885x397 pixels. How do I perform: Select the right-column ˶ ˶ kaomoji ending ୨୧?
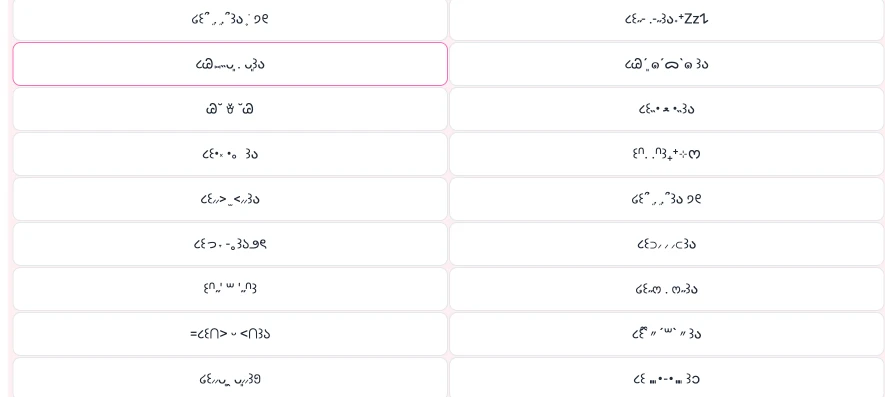pyautogui.click(x=667, y=199)
